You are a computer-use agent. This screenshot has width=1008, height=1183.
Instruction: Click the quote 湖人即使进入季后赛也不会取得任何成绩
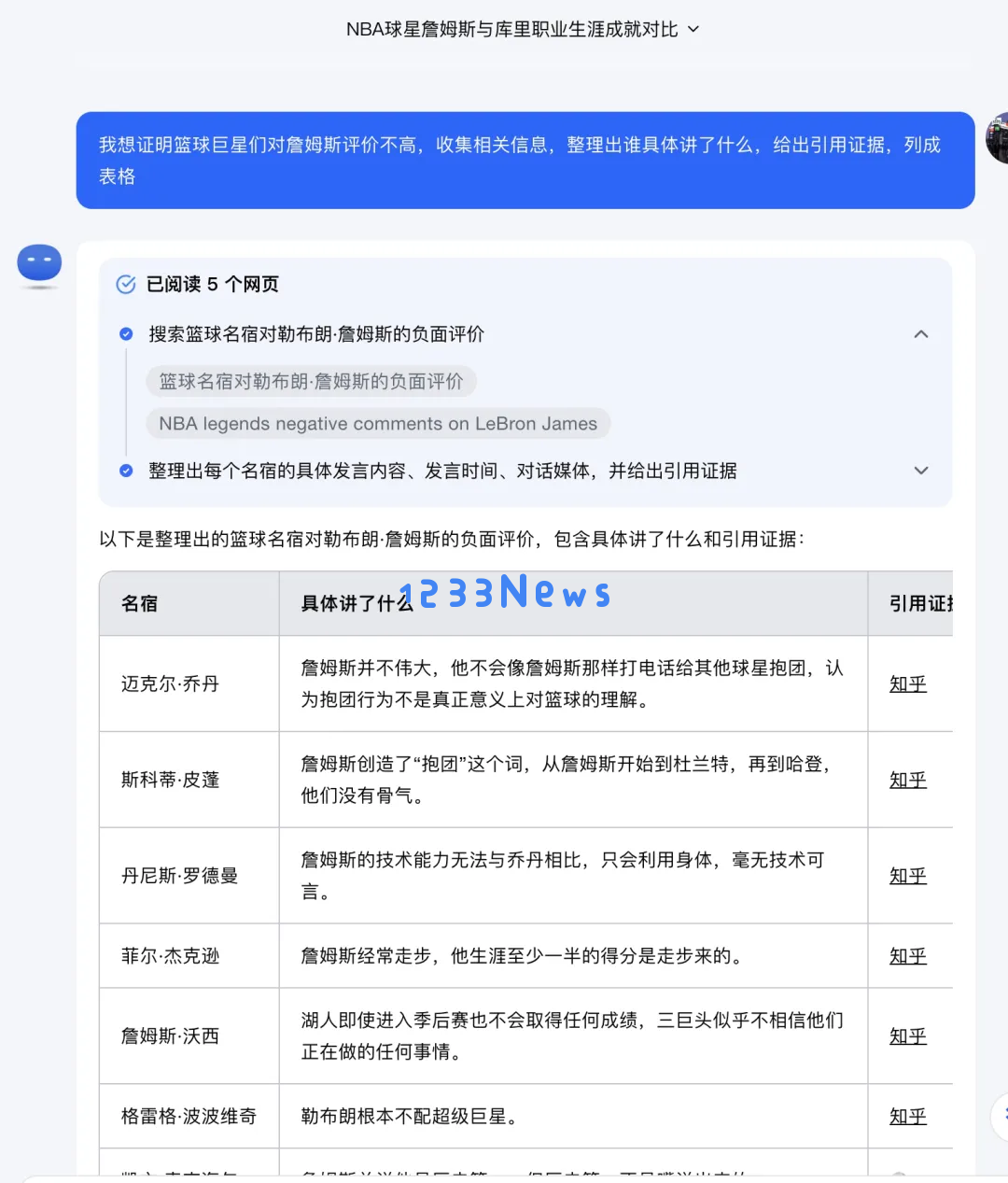click(x=573, y=1036)
